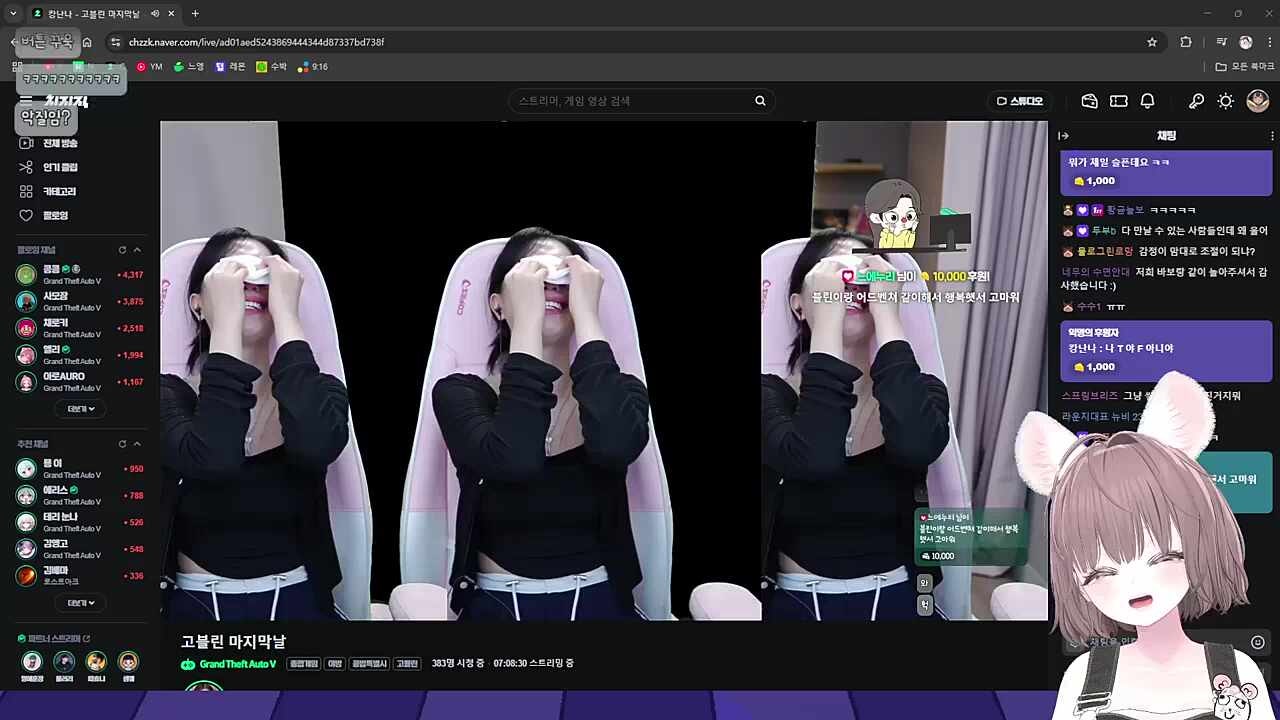Open channel with 2,518 viewers

click(x=80, y=328)
